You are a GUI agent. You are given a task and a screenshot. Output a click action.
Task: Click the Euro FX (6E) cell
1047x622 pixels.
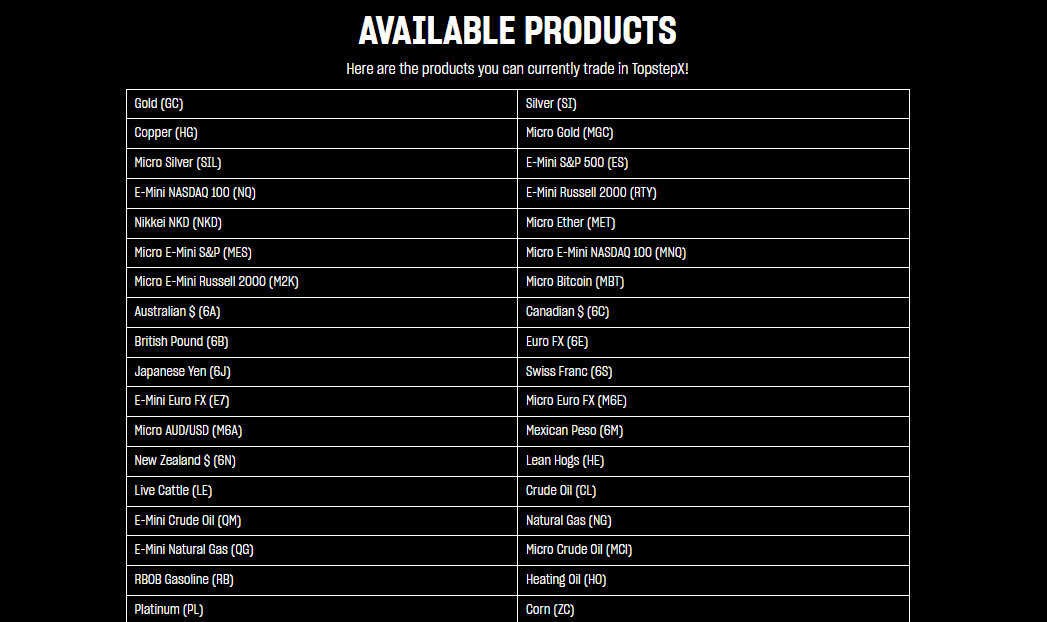[x=557, y=342]
